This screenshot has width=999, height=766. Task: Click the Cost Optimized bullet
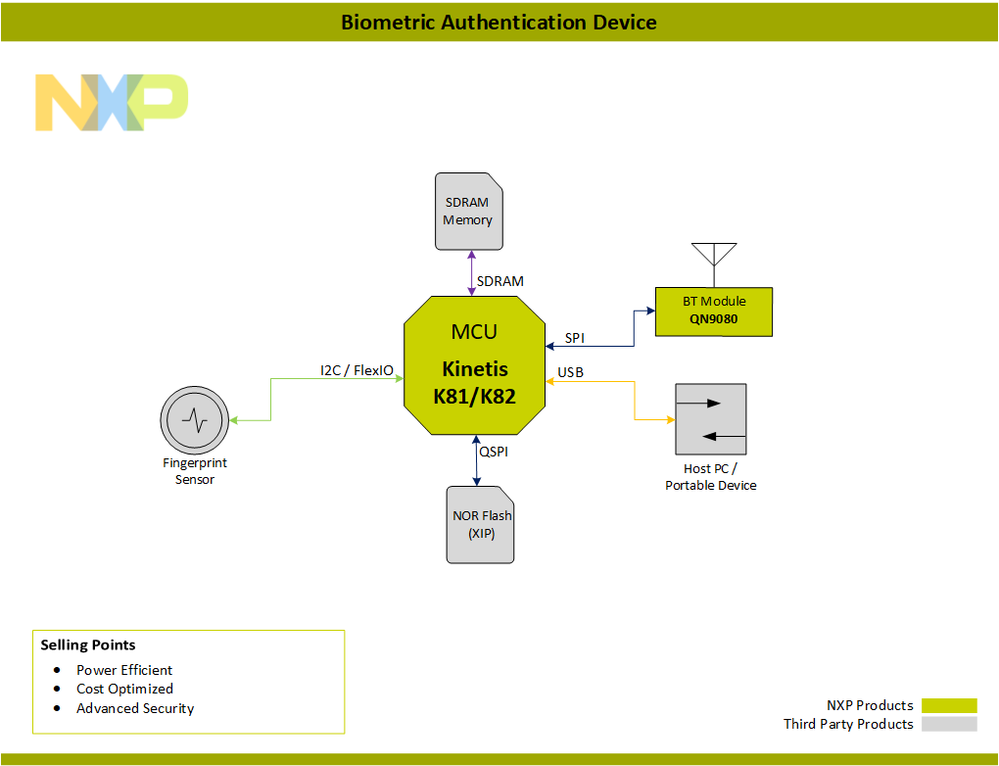point(125,689)
